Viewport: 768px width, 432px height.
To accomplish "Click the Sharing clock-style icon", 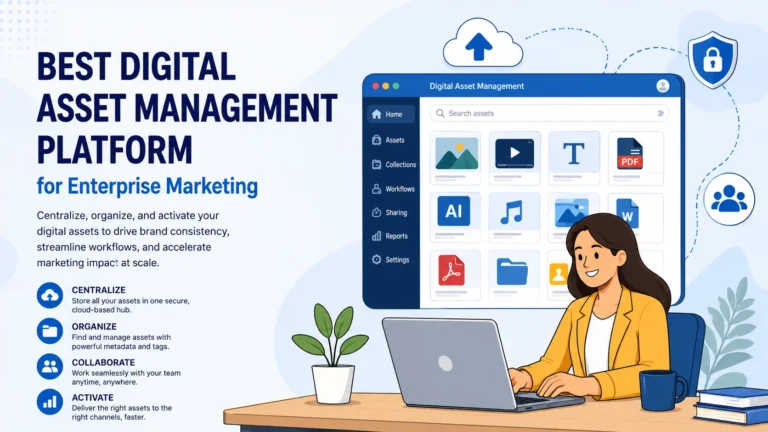I will tap(376, 213).
